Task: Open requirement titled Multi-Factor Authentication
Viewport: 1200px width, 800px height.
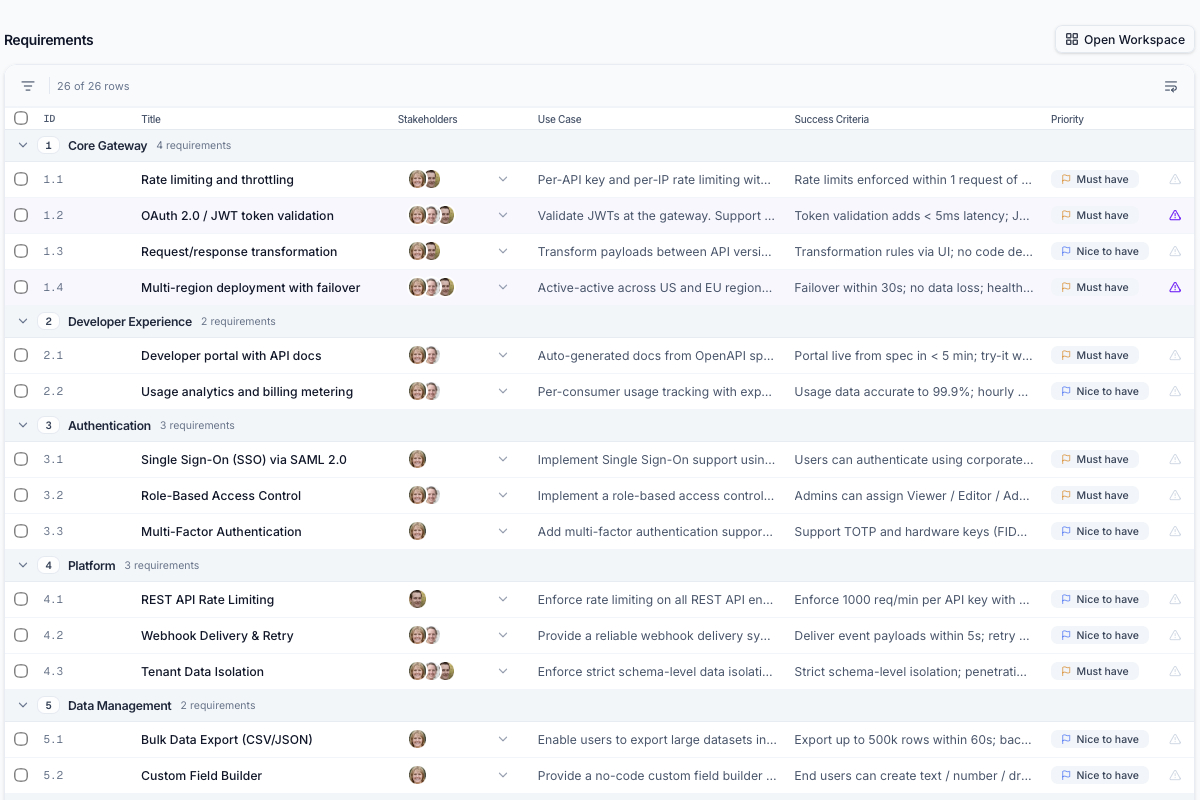Action: coord(221,532)
